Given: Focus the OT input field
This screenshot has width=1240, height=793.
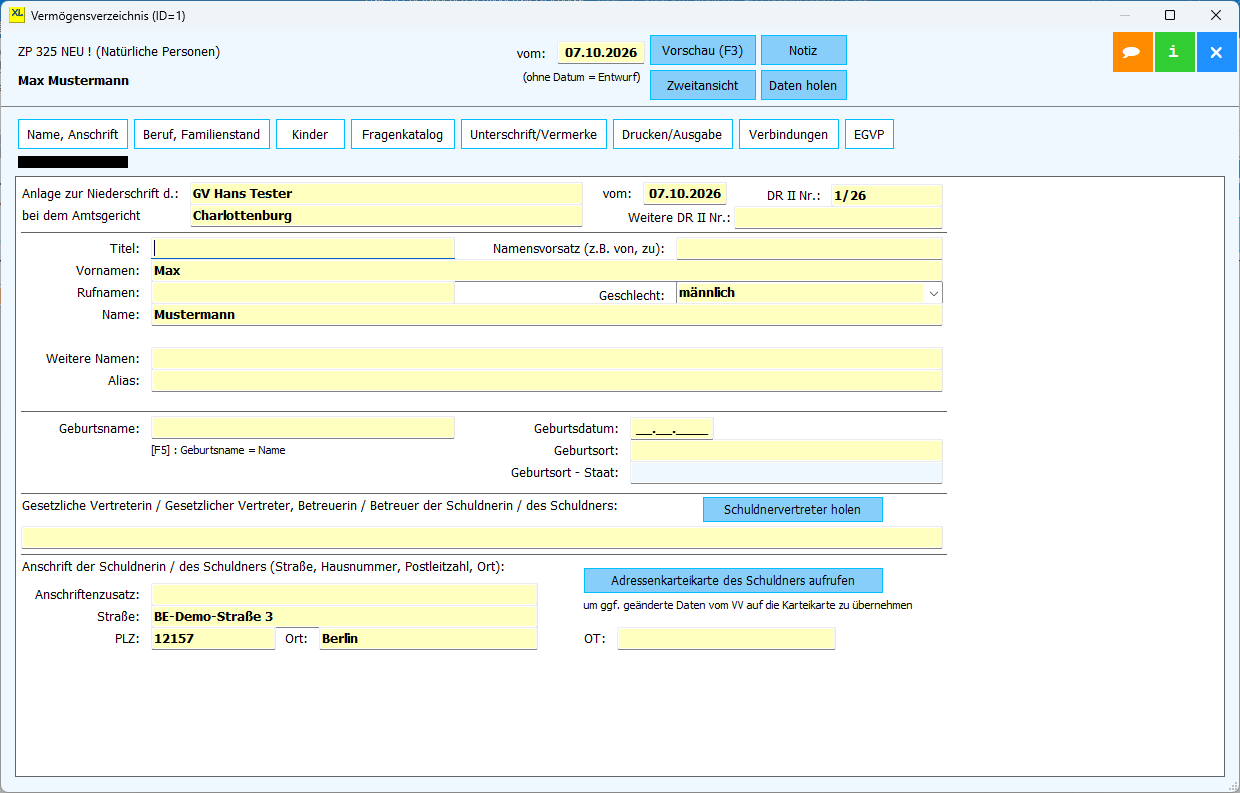Looking at the screenshot, I should [726, 638].
